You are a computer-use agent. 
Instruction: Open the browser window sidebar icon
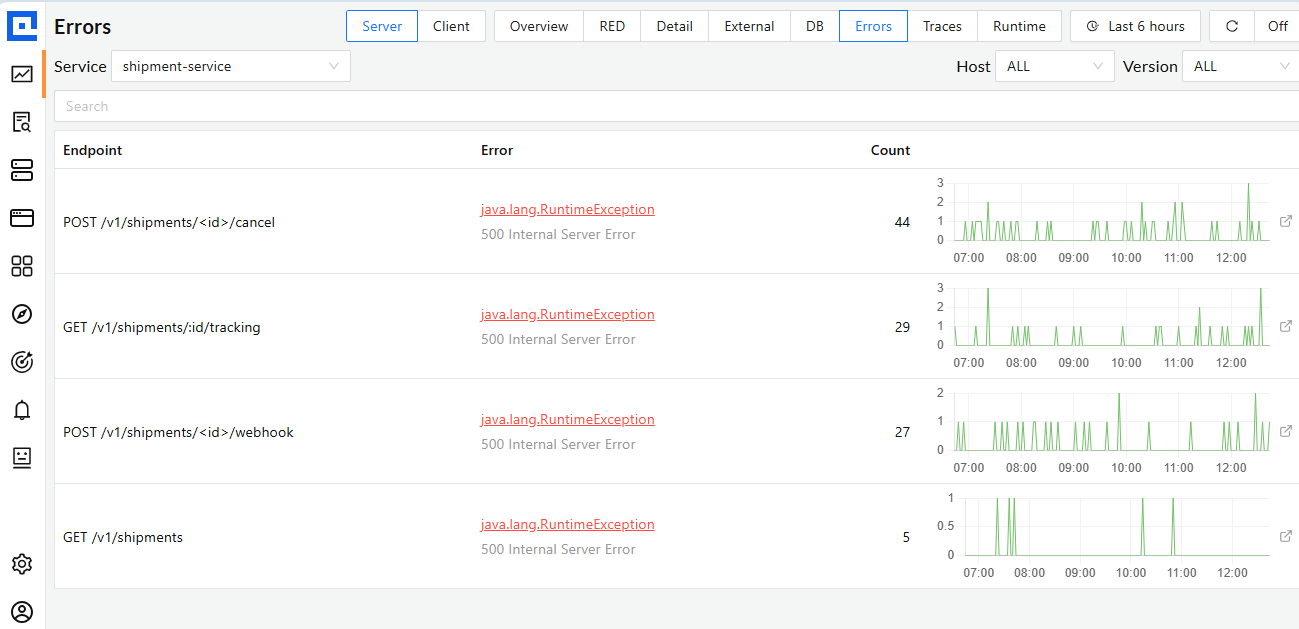click(x=22, y=217)
